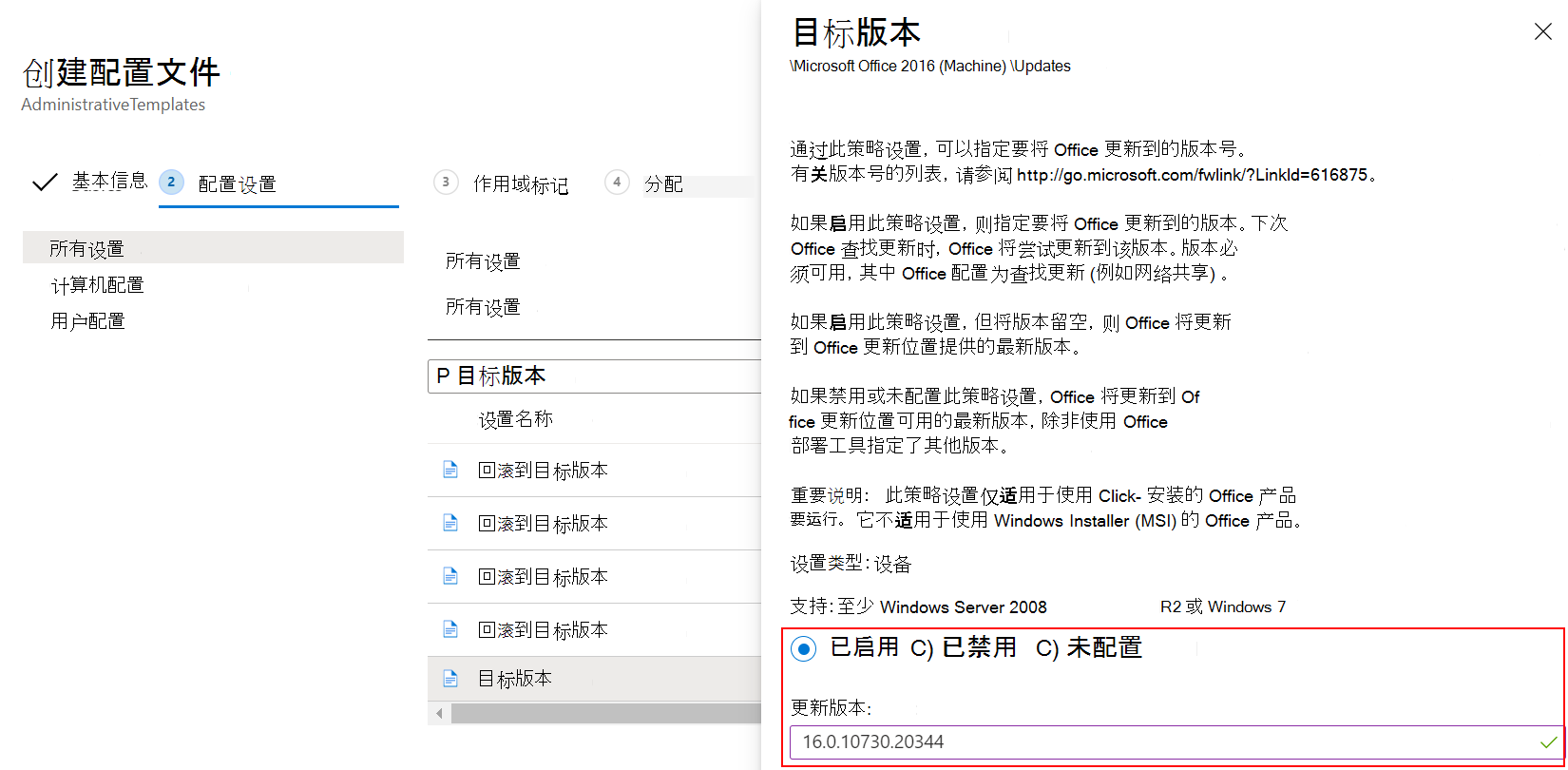Viewport: 1568px width, 770px height.
Task: Click the 更新版本: label
Action: pos(831,707)
